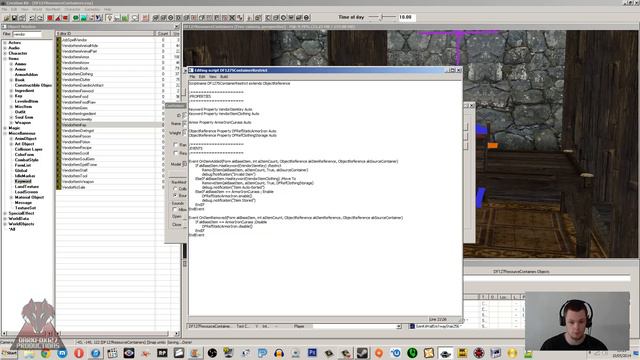The height and width of the screenshot is (360, 640).
Task: Click the open-file folder icon in toolbar
Action: pos(6,18)
